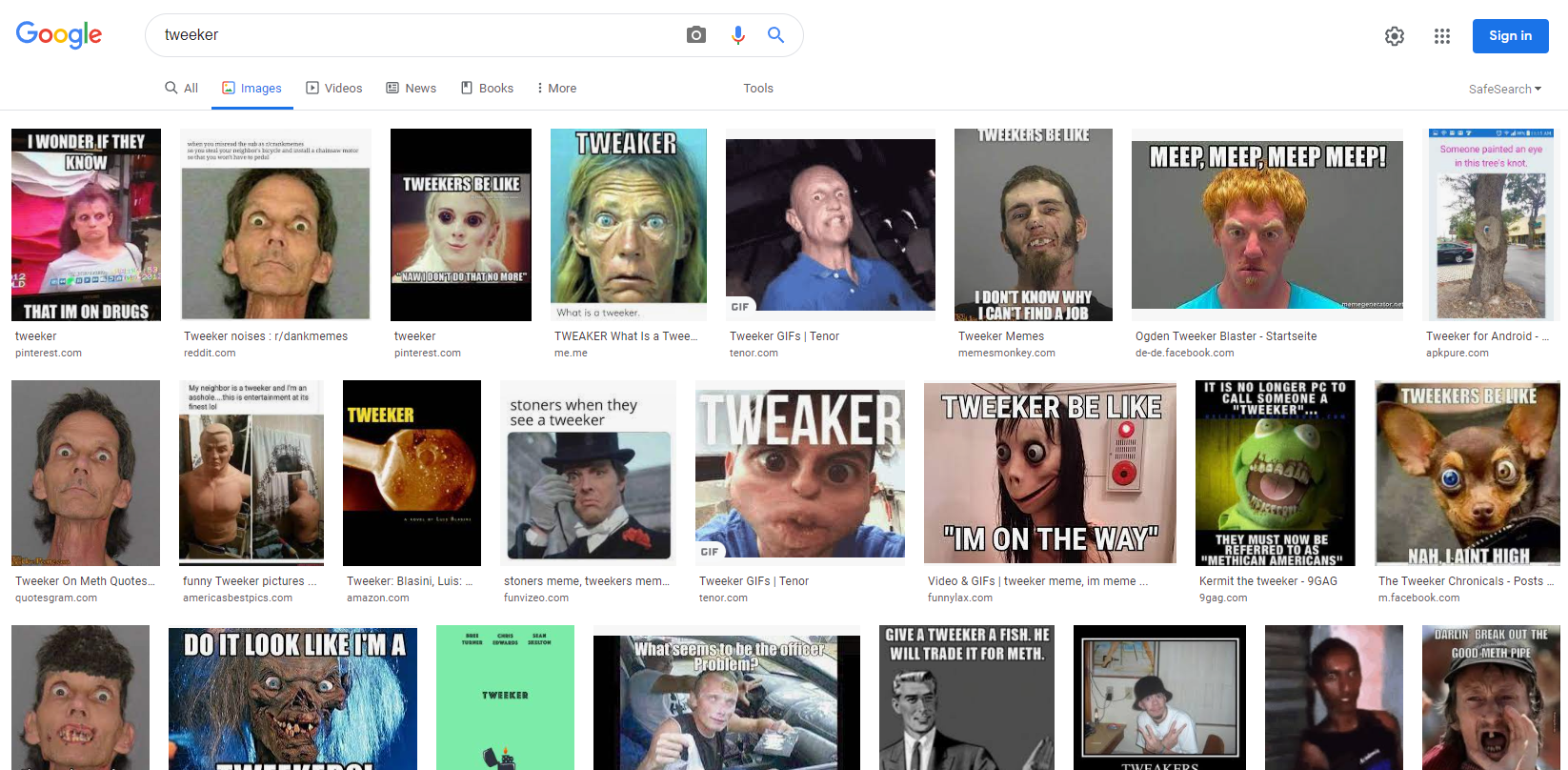This screenshot has height=770, width=1568.
Task: Open 'I don't know why' meme thumbnail
Action: (x=1034, y=225)
